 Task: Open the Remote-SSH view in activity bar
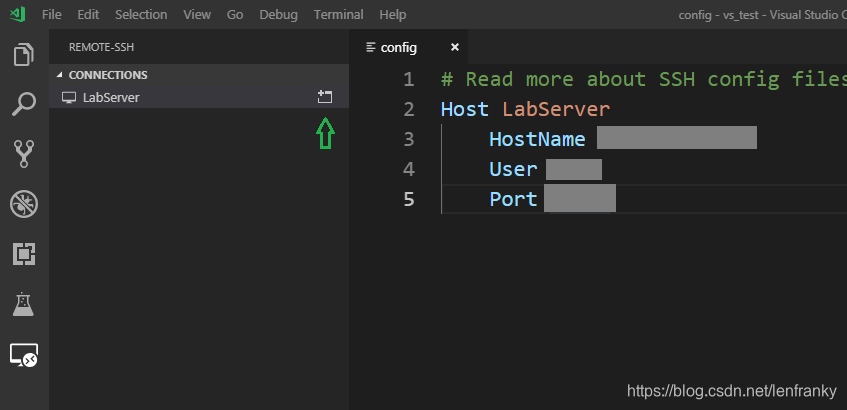[24, 355]
